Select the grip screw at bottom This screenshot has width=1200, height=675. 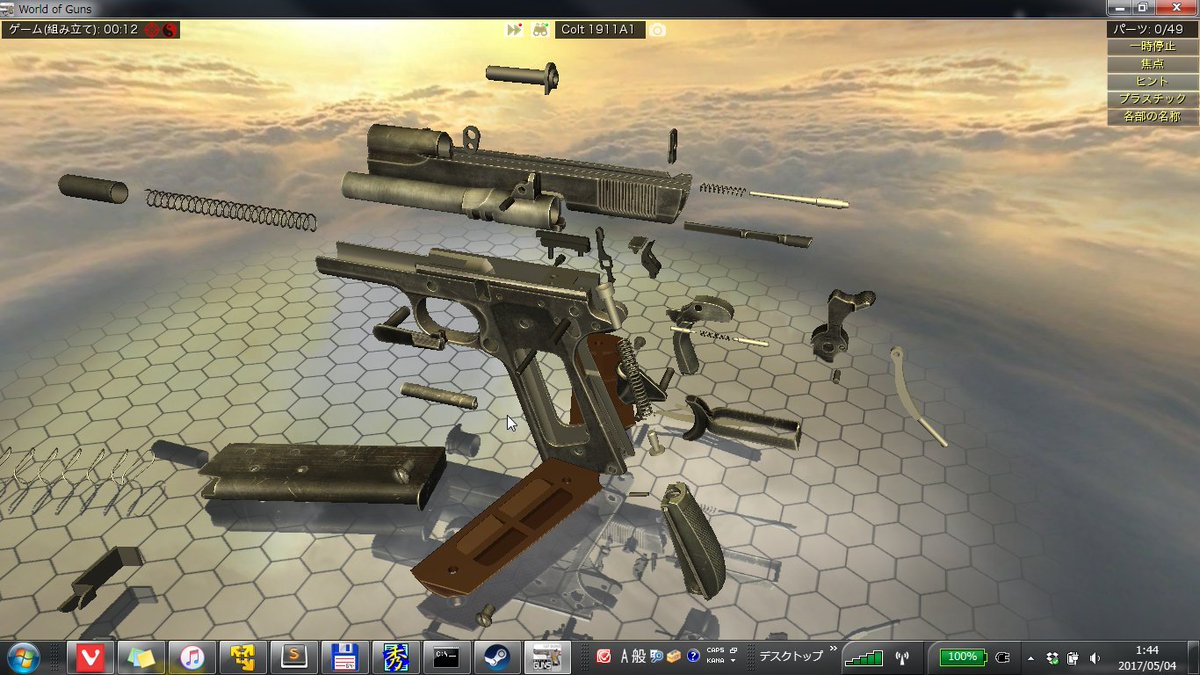click(486, 614)
